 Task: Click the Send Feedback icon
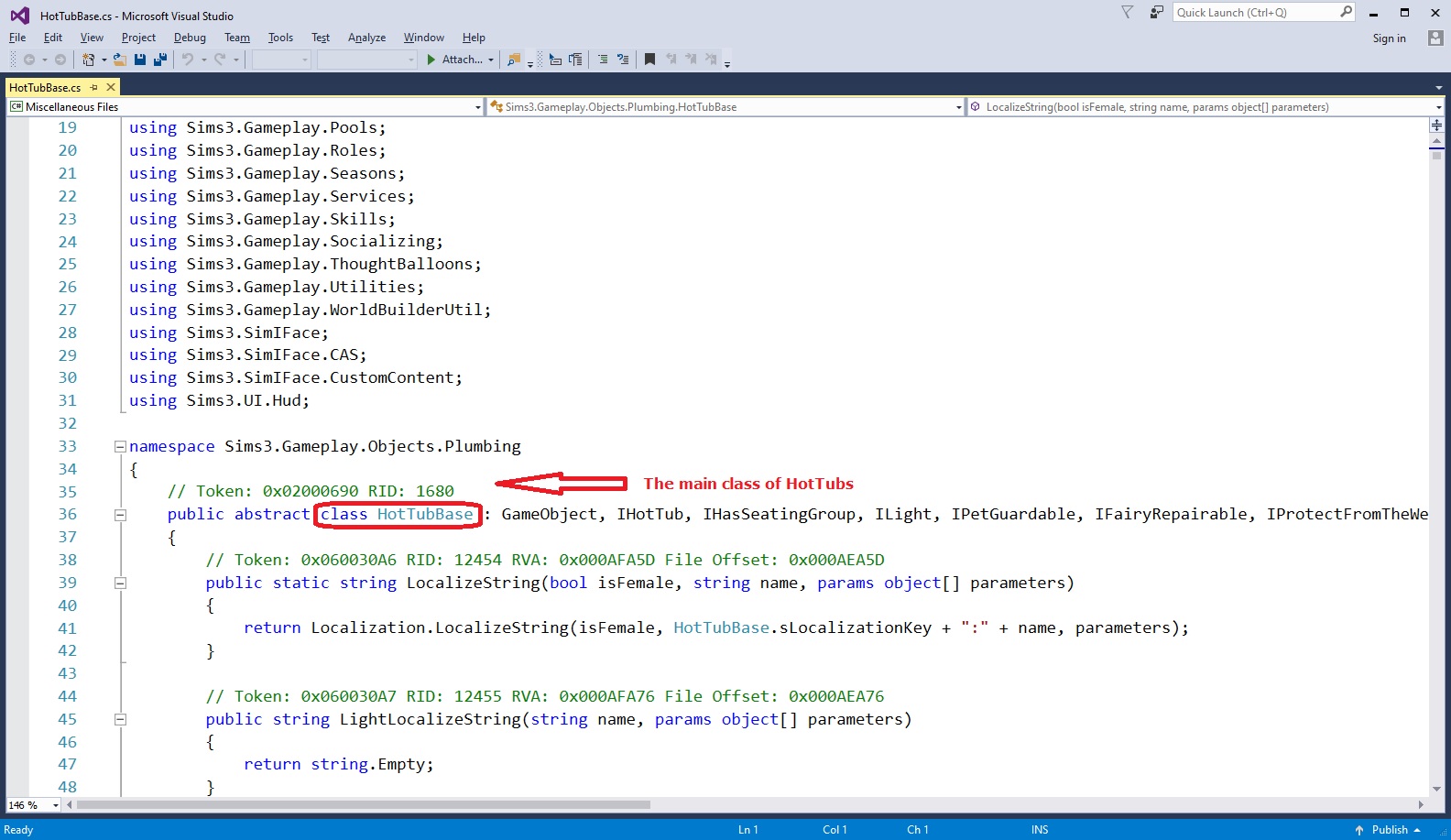pos(1157,12)
